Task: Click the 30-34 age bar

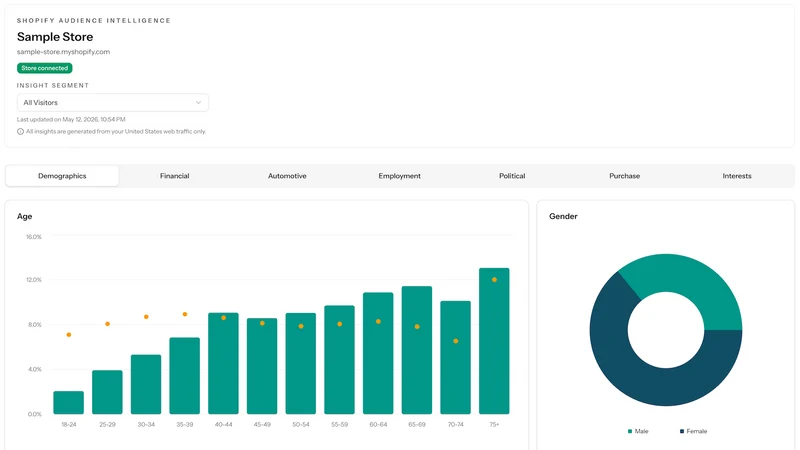Action: point(146,384)
